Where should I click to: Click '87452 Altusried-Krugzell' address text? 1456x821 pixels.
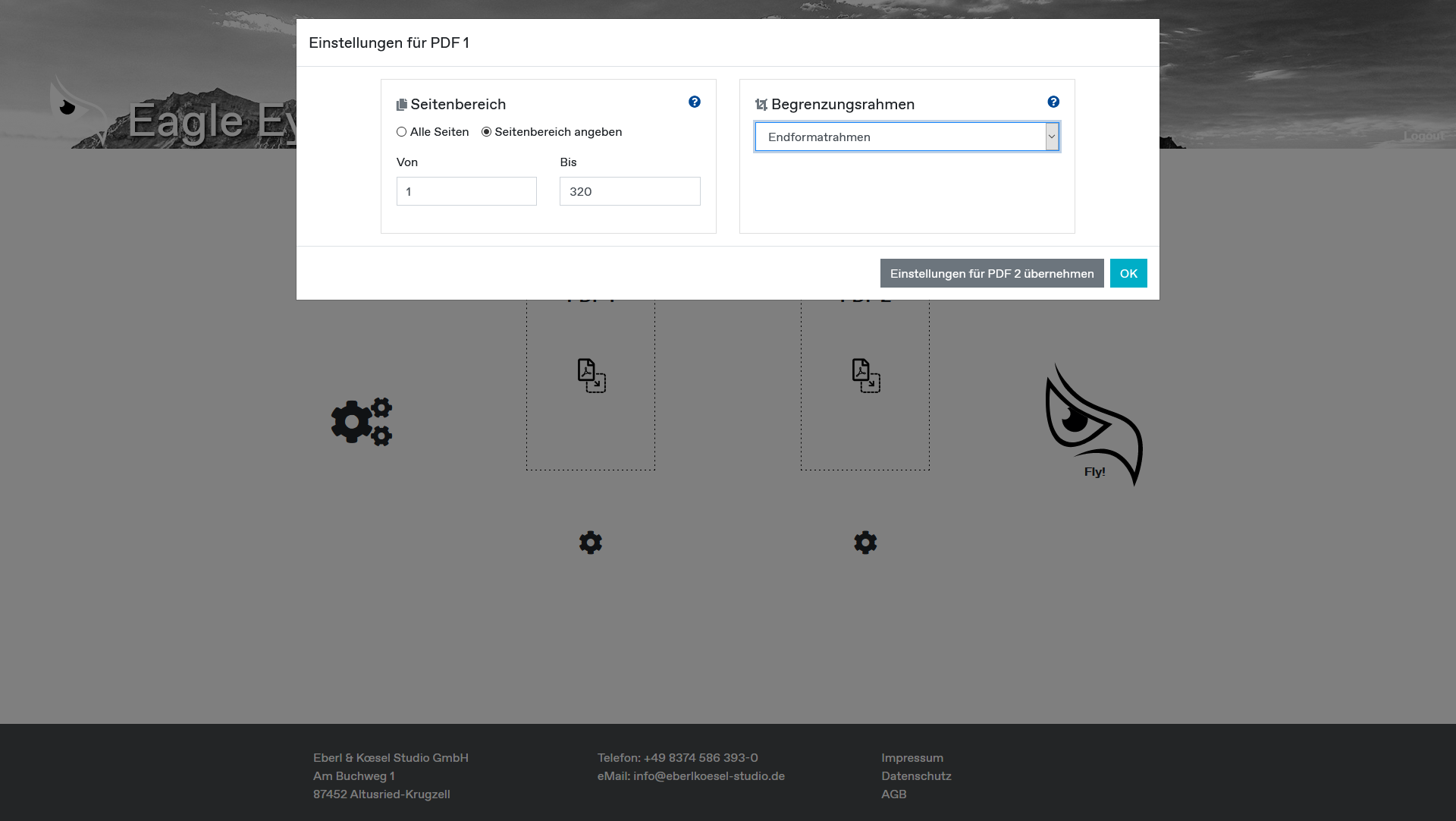tap(381, 794)
